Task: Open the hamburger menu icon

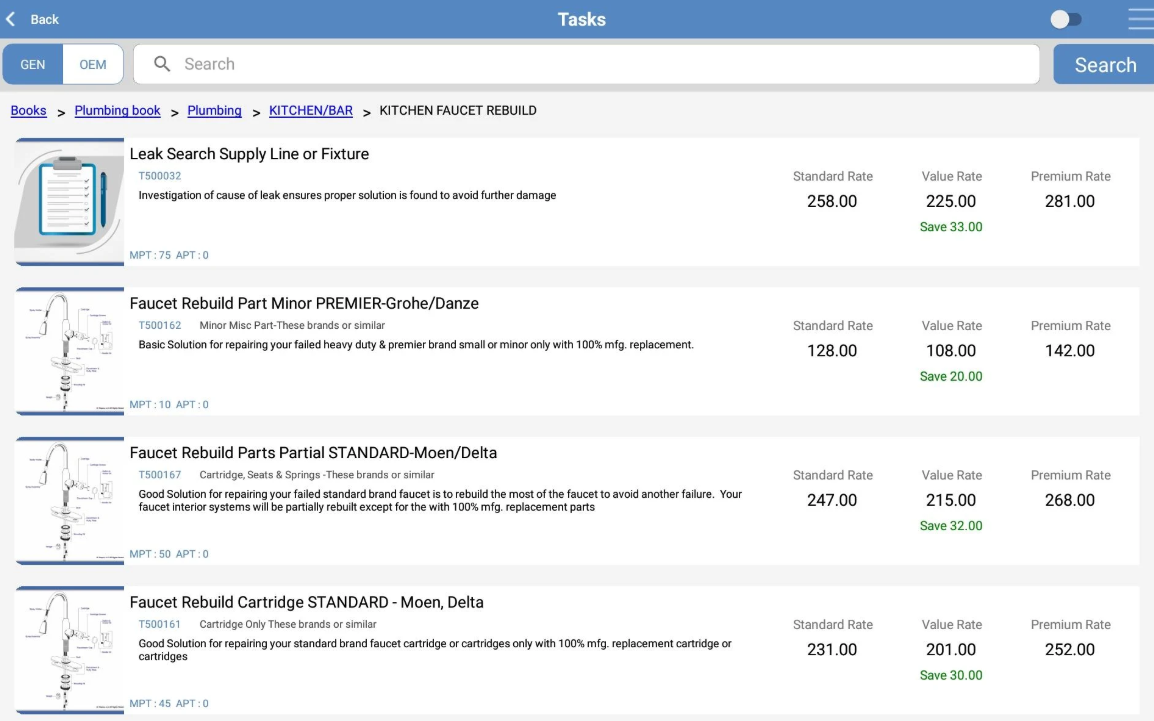Action: [x=1140, y=19]
